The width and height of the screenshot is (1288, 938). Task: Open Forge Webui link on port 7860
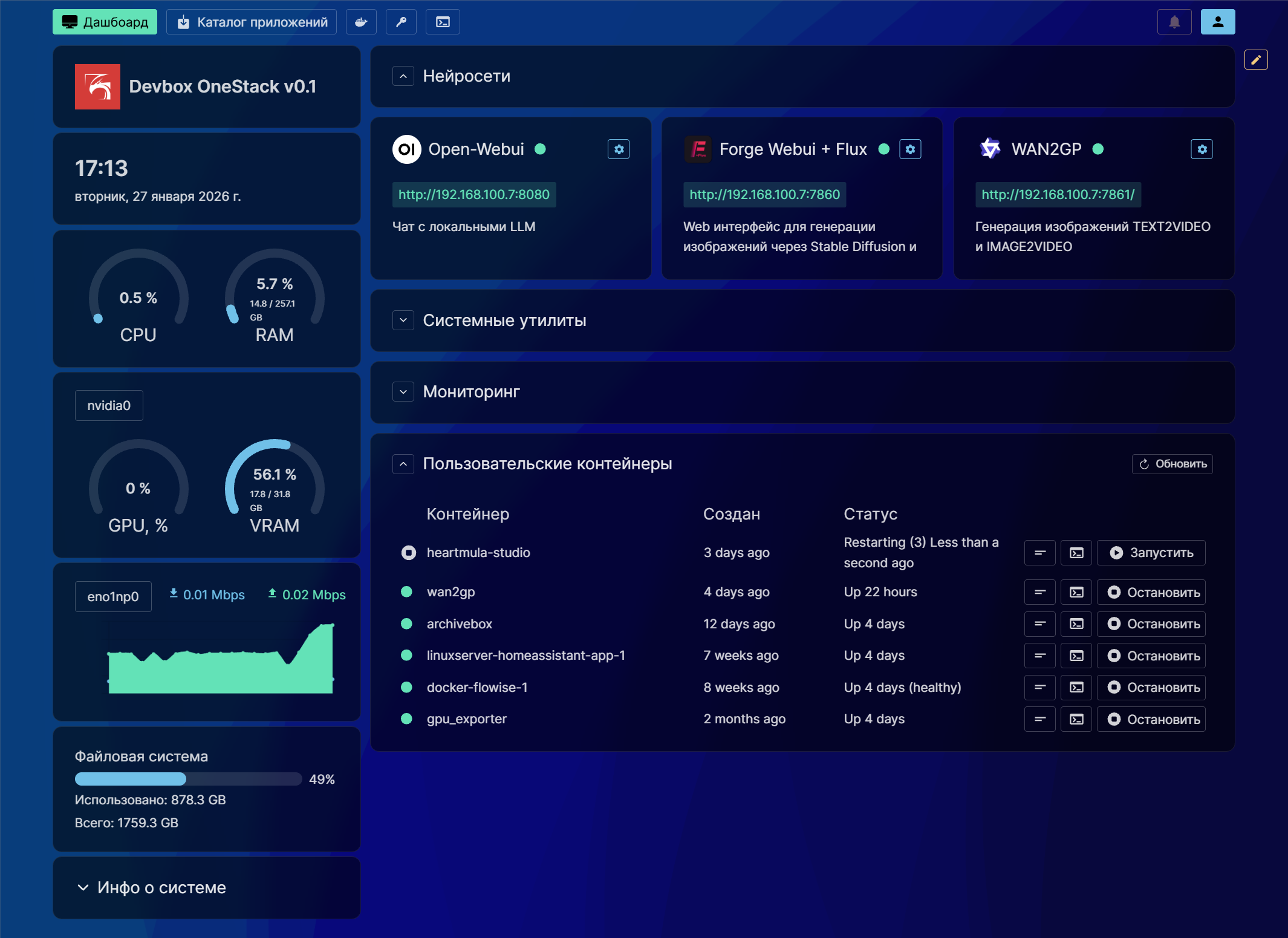(764, 195)
